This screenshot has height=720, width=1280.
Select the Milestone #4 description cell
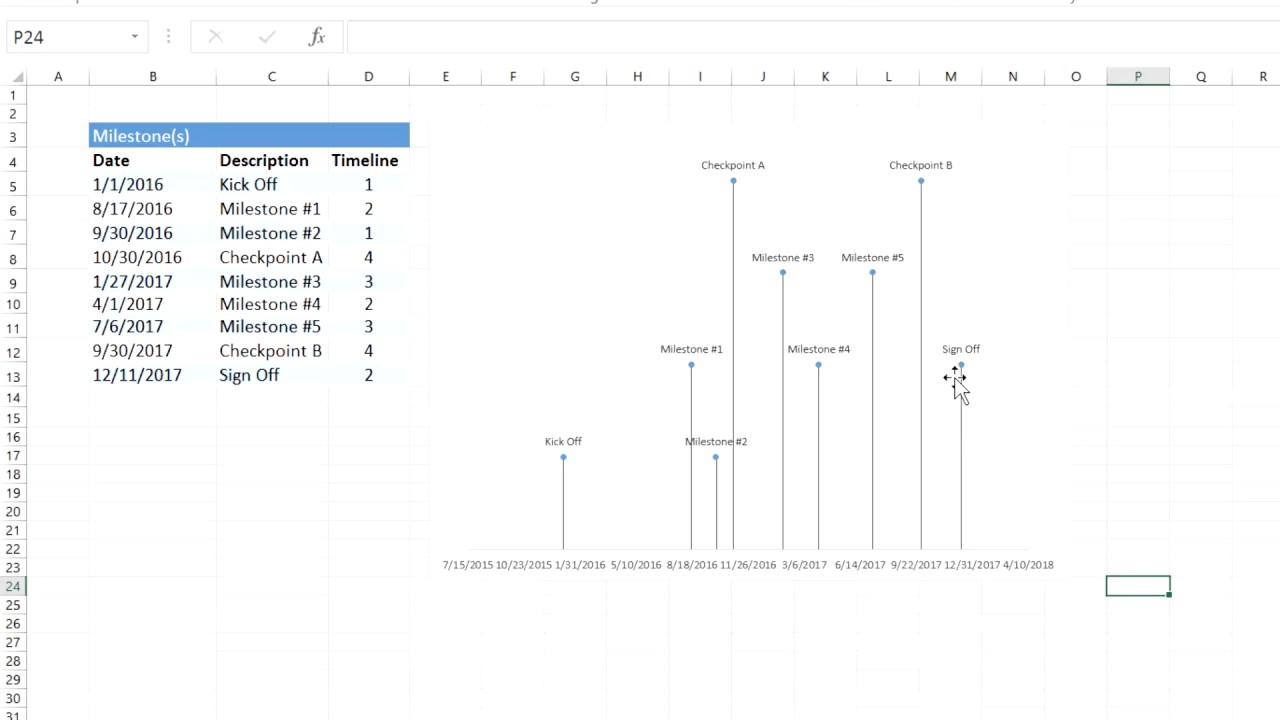pyautogui.click(x=272, y=304)
